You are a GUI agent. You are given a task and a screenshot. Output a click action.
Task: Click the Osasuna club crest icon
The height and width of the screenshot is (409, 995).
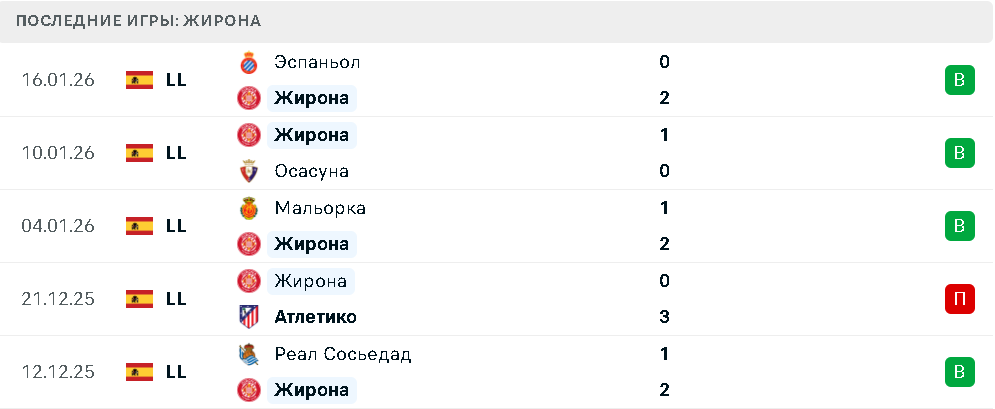[x=248, y=171]
